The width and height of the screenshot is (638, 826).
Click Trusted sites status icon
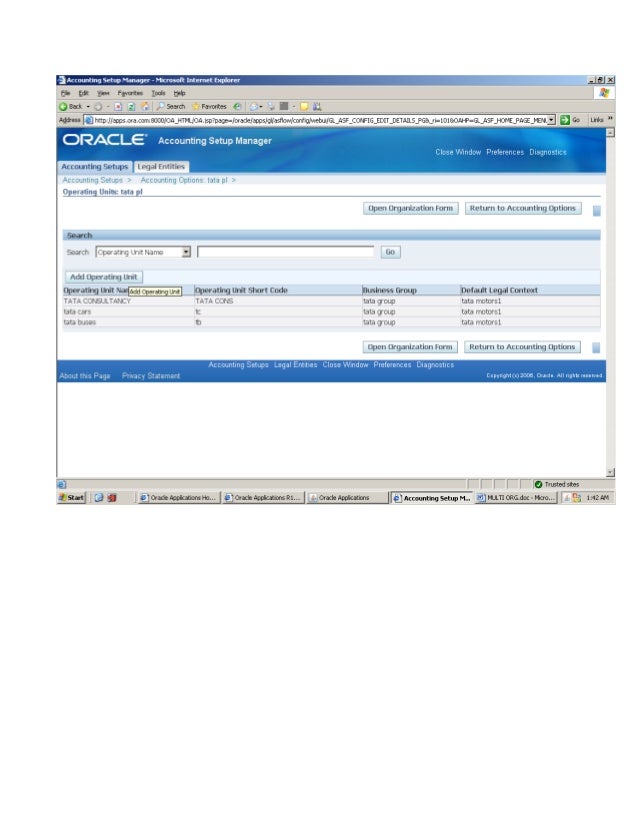(538, 484)
